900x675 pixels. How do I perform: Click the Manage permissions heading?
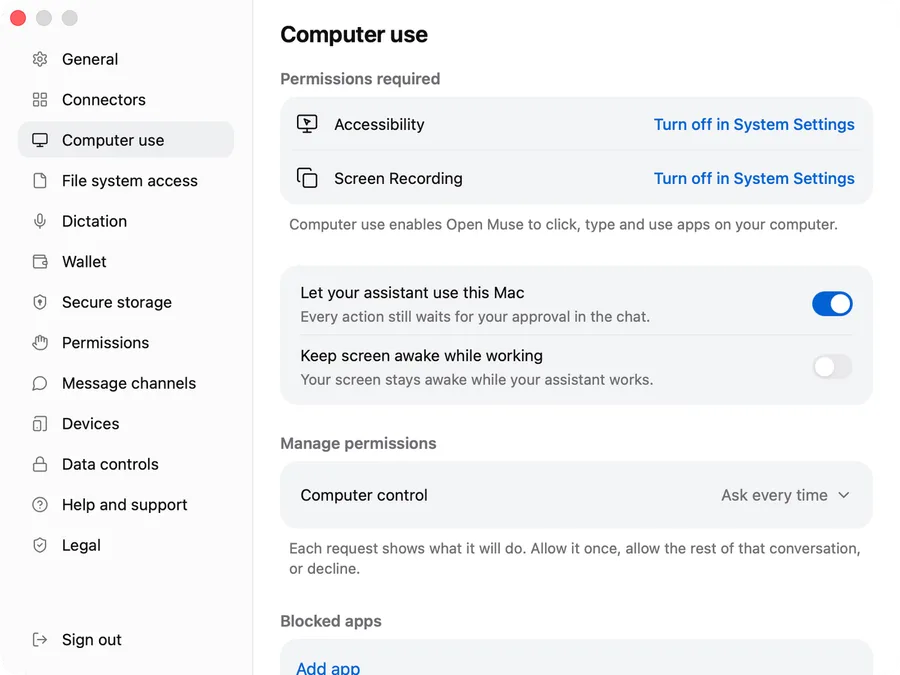[358, 443]
